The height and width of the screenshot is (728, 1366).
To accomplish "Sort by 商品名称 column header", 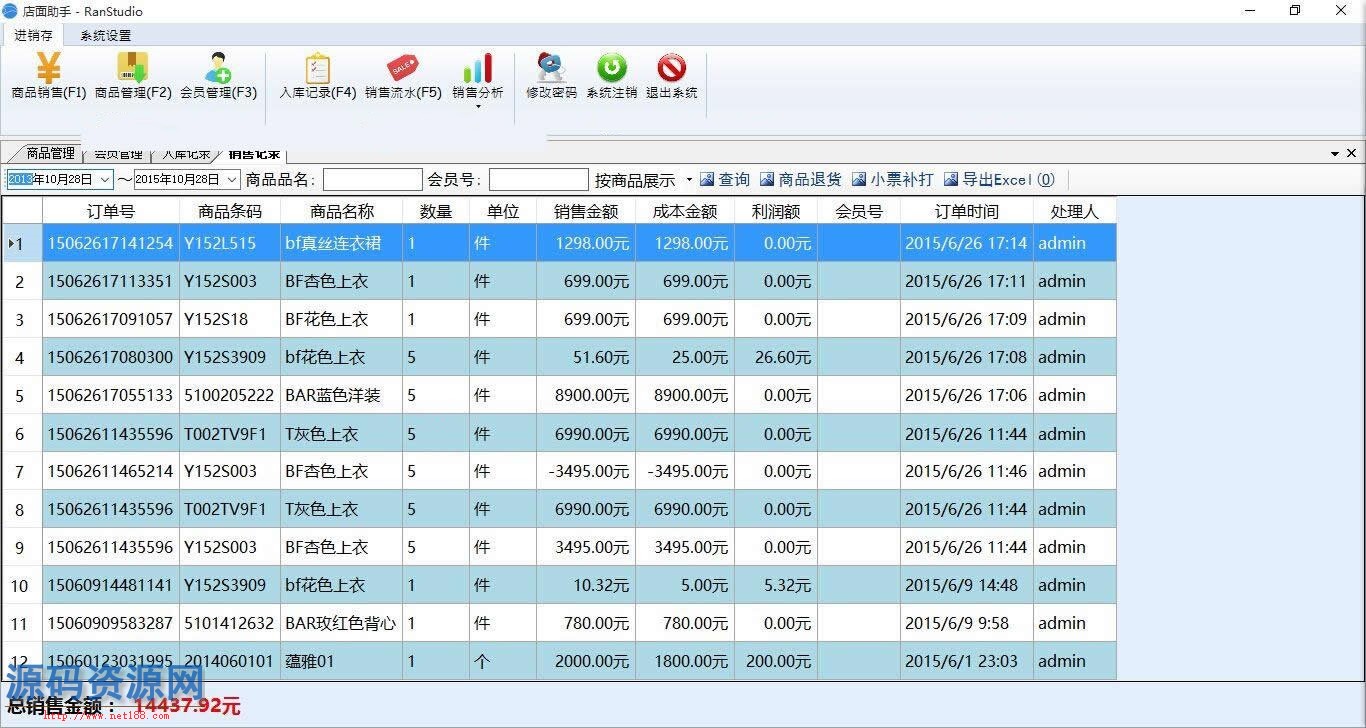I will (x=342, y=211).
